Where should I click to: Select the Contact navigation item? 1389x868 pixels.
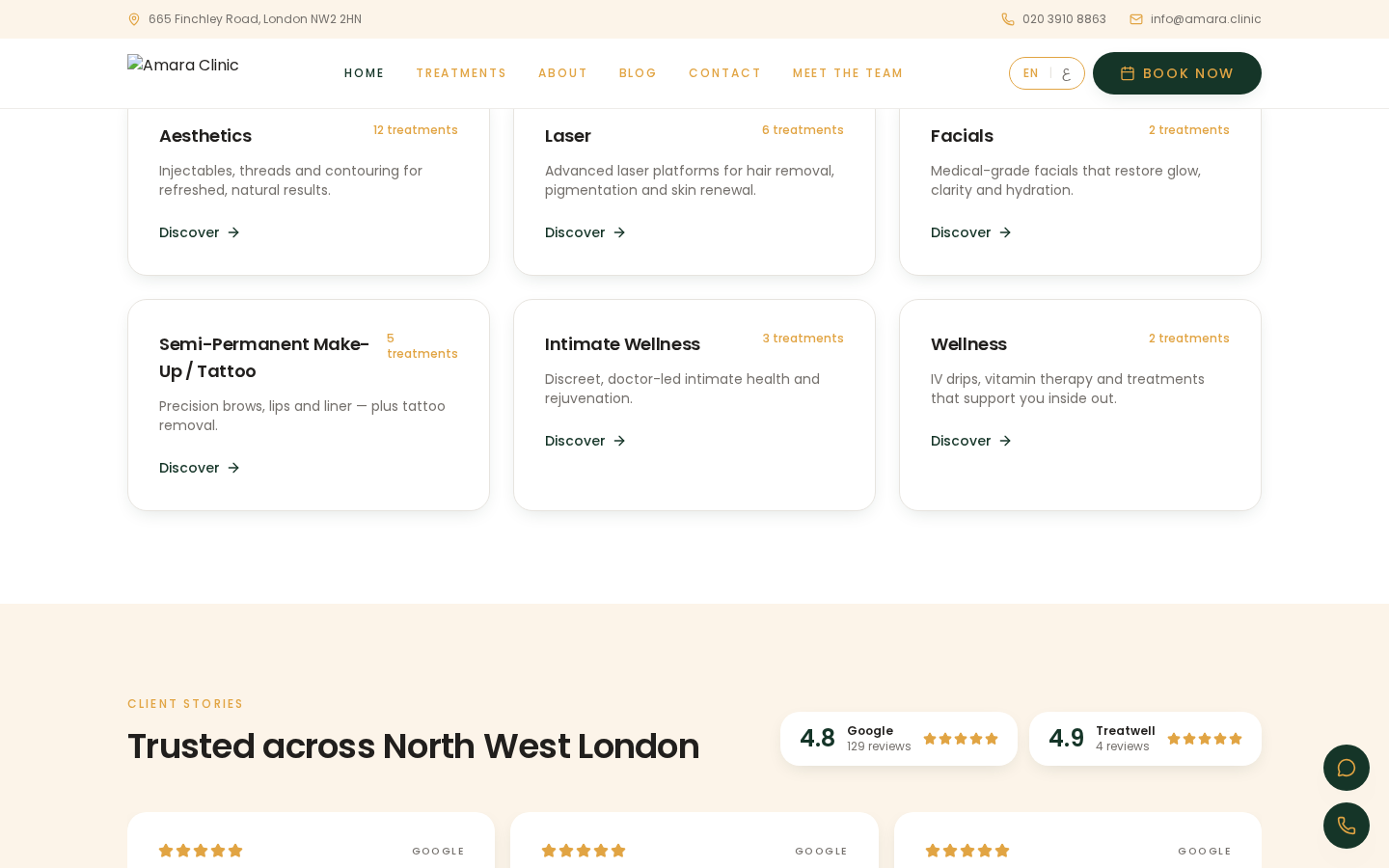pyautogui.click(x=725, y=73)
